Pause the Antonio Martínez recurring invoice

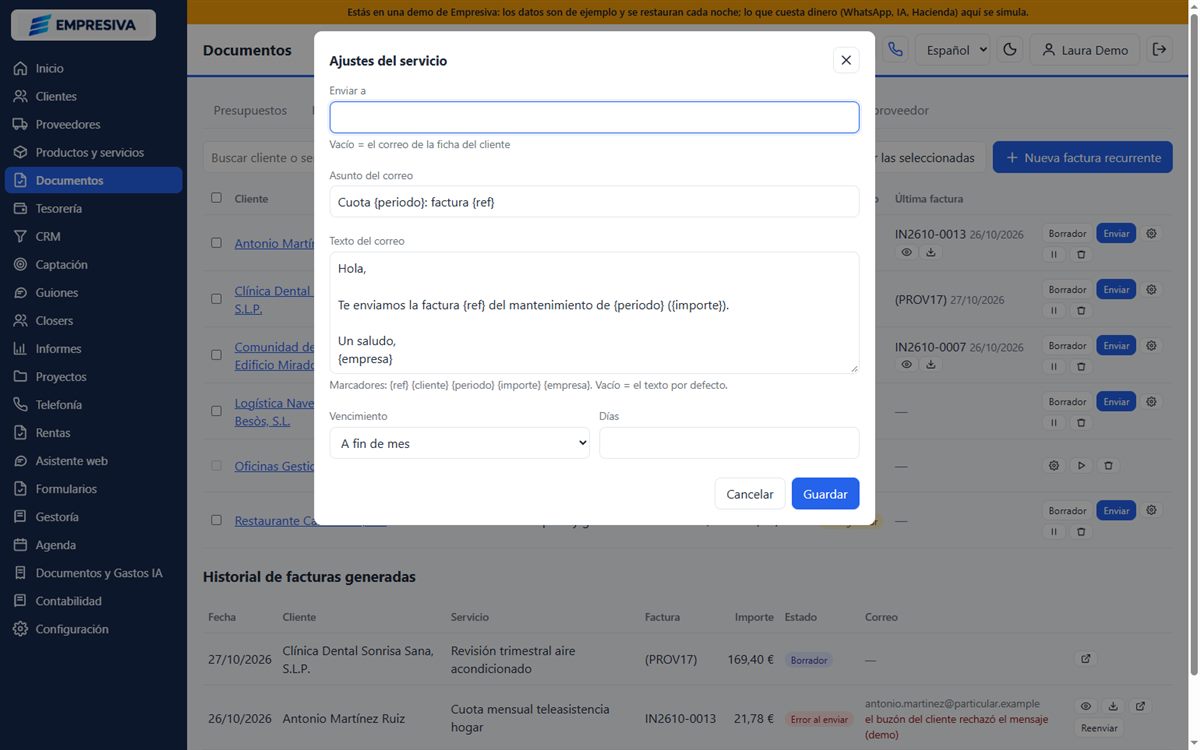tap(1053, 254)
